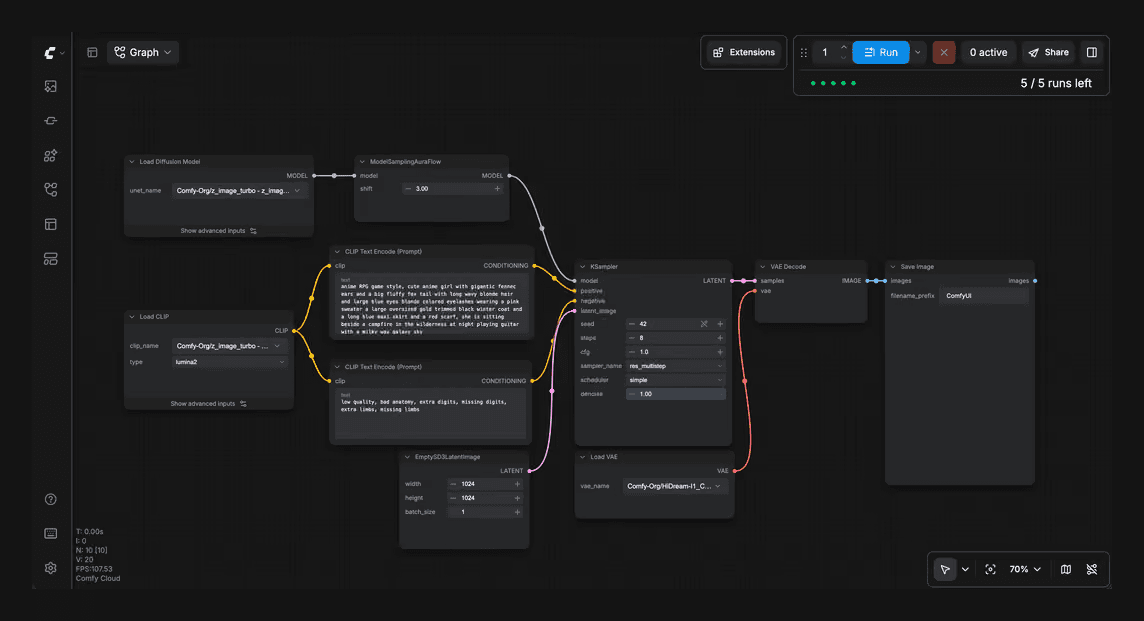Toggle the minimap icon
Image resolution: width=1144 pixels, height=621 pixels.
pos(1066,569)
